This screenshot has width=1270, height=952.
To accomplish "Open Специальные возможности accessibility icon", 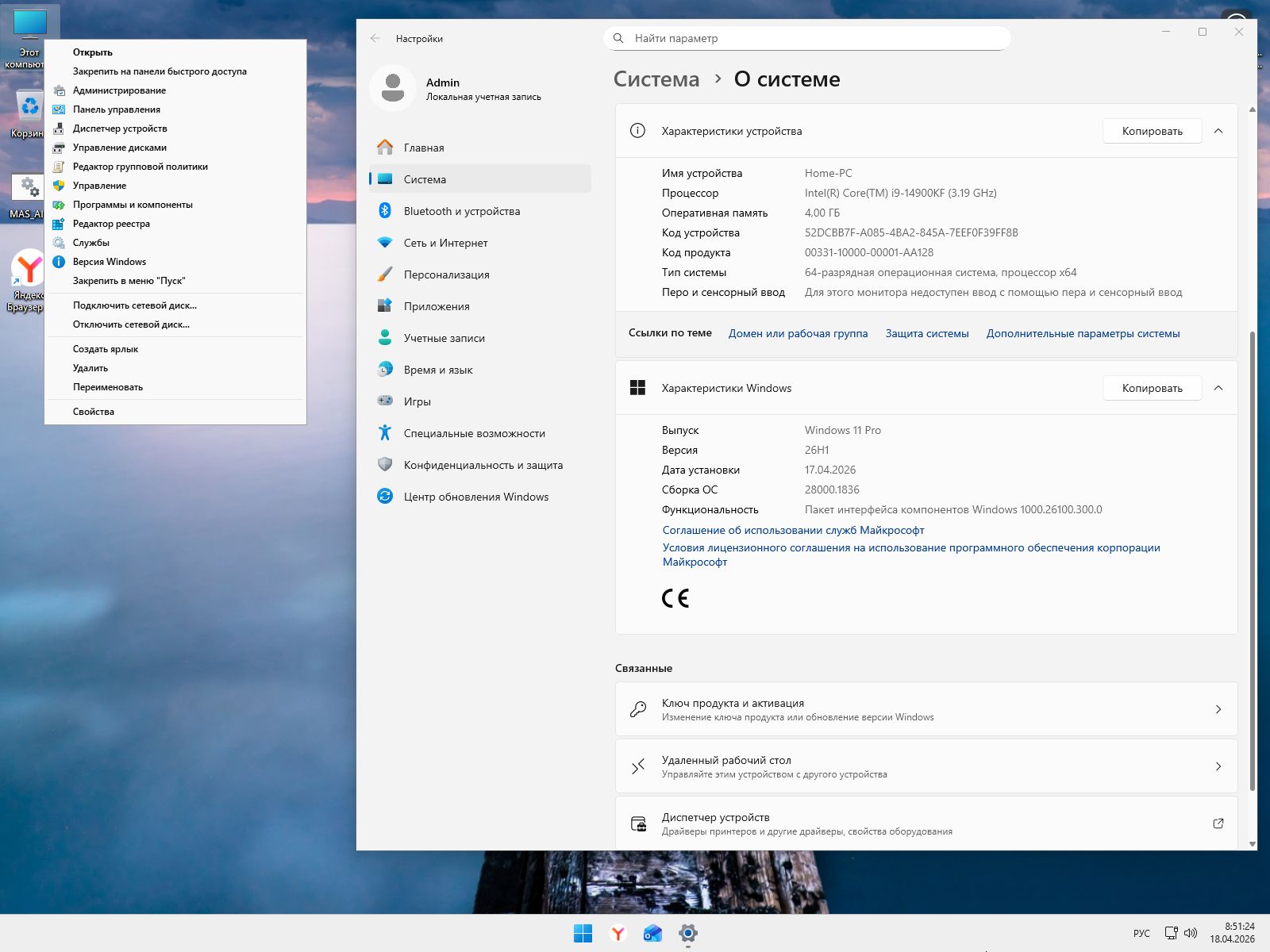I will click(385, 433).
